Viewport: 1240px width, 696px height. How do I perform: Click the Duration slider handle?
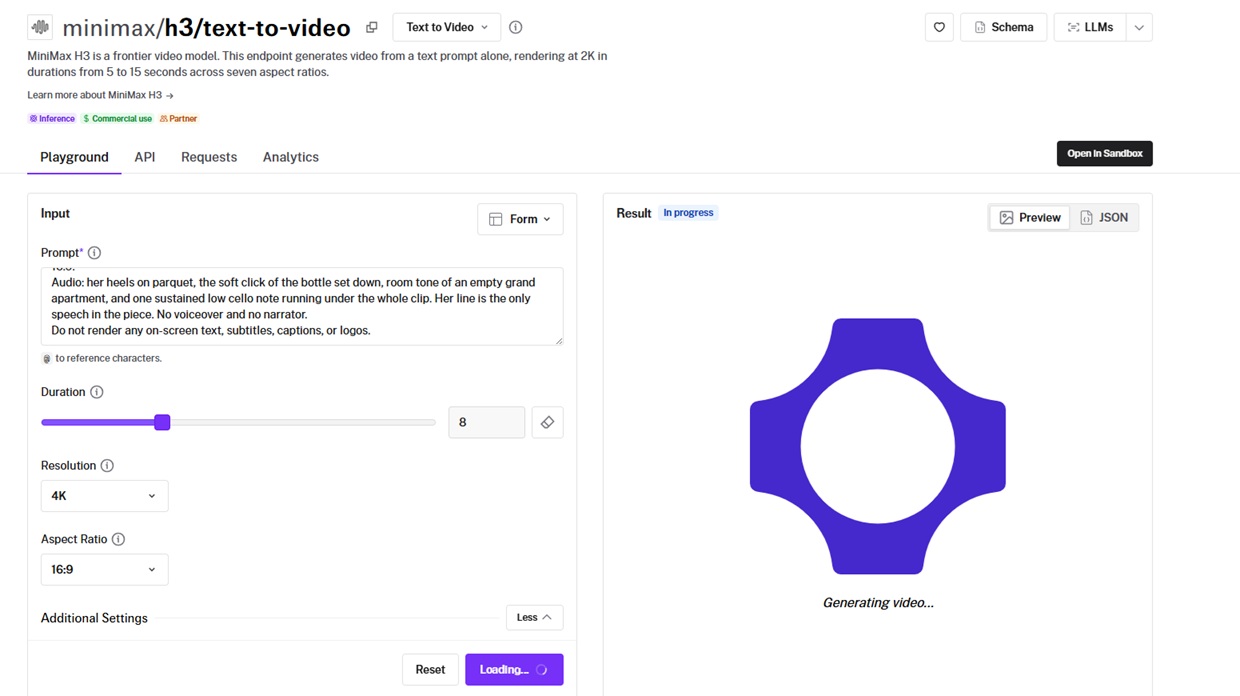(162, 422)
